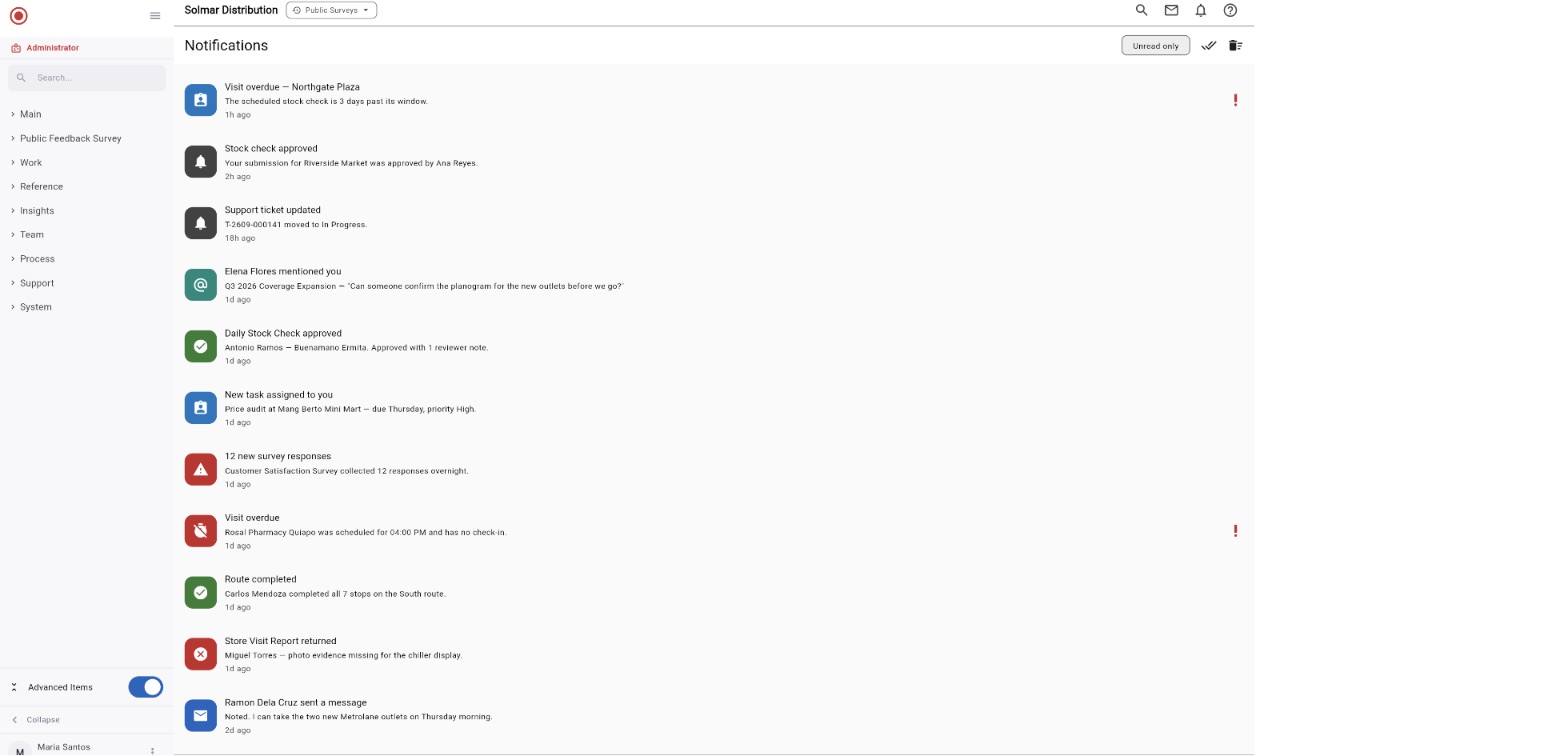Screen dimensions: 1568x756
Task: Expand the Process navigation group
Action: pyautogui.click(x=87, y=259)
